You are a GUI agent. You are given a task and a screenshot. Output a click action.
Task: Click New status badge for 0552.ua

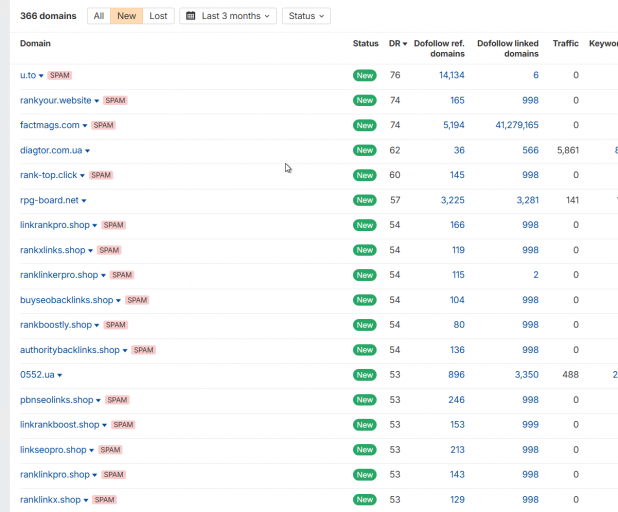[365, 375]
